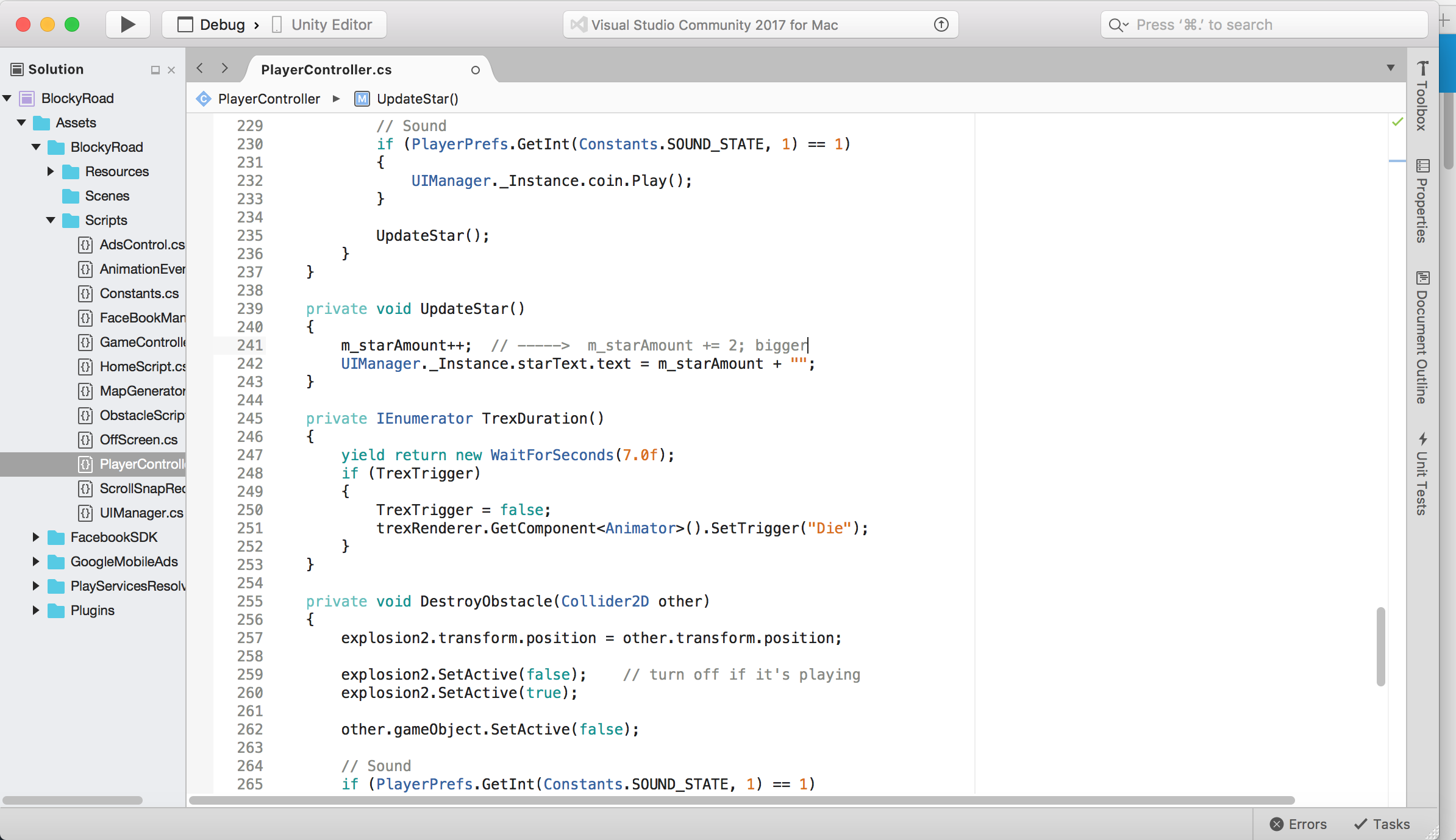Expand the GoogleMobileAds folder
Screen dimensions: 1456x840
(36, 561)
